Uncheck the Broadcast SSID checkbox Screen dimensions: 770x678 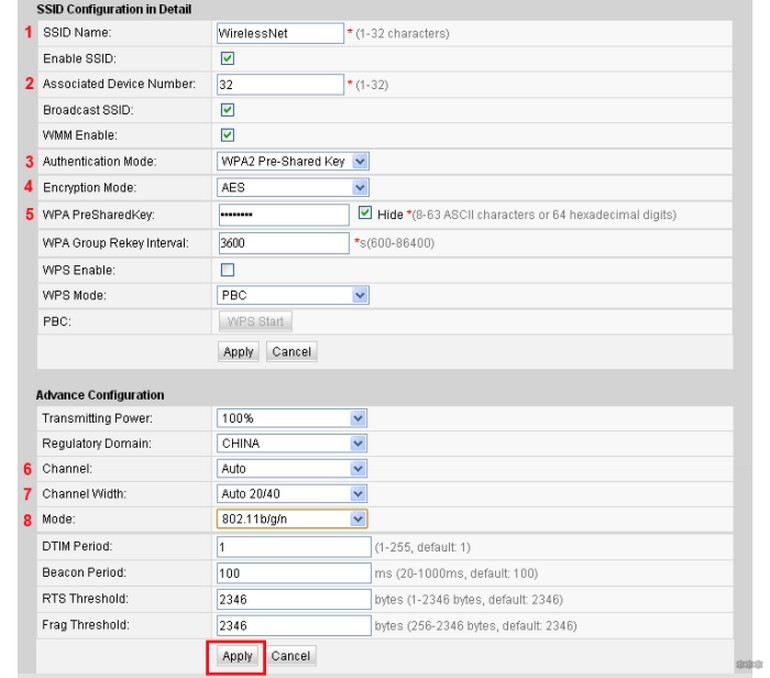click(x=227, y=109)
